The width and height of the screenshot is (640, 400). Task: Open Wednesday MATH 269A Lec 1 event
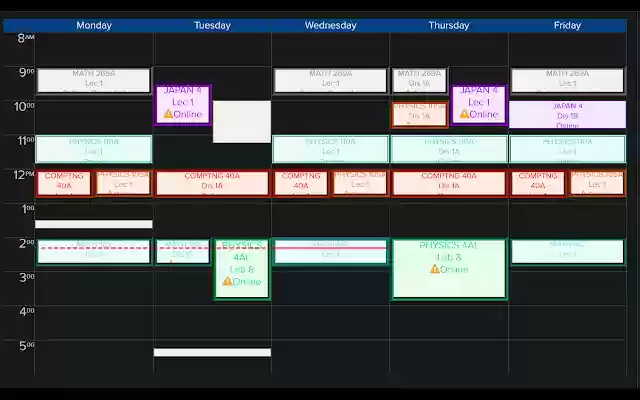pyautogui.click(x=331, y=81)
